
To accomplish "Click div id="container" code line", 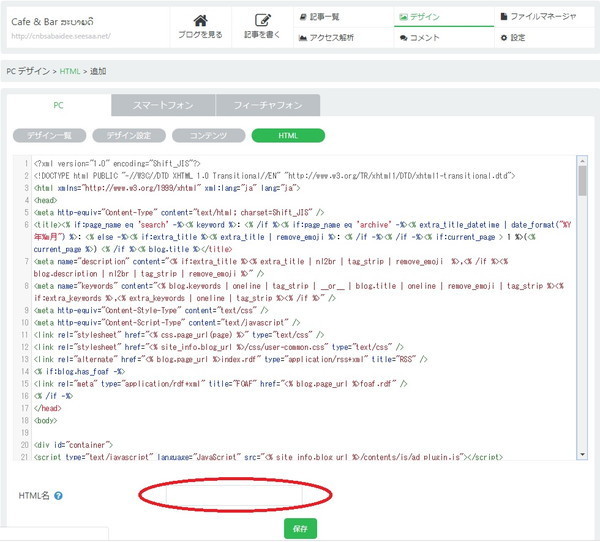I will (73, 445).
